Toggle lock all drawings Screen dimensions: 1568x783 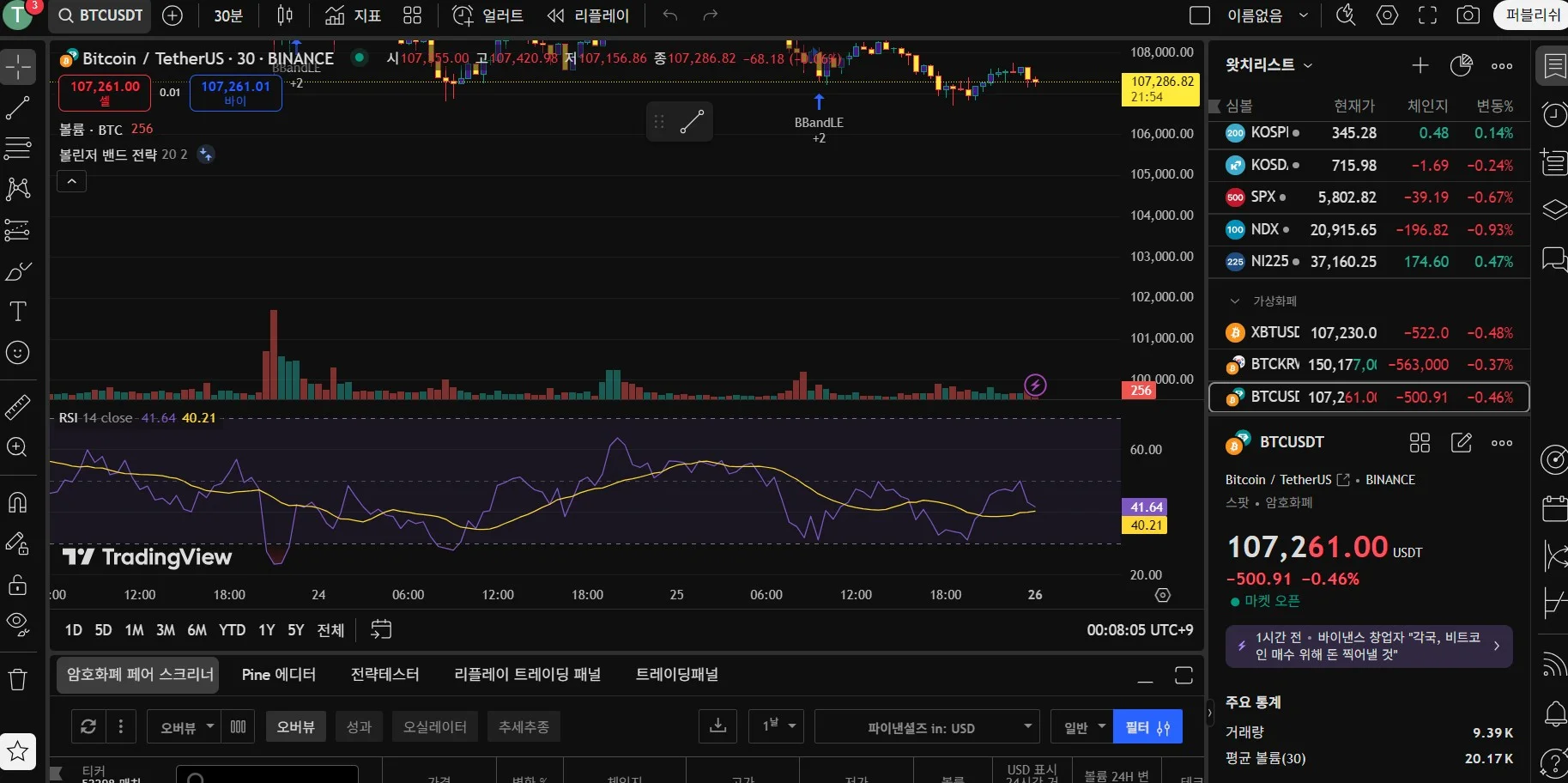[18, 585]
